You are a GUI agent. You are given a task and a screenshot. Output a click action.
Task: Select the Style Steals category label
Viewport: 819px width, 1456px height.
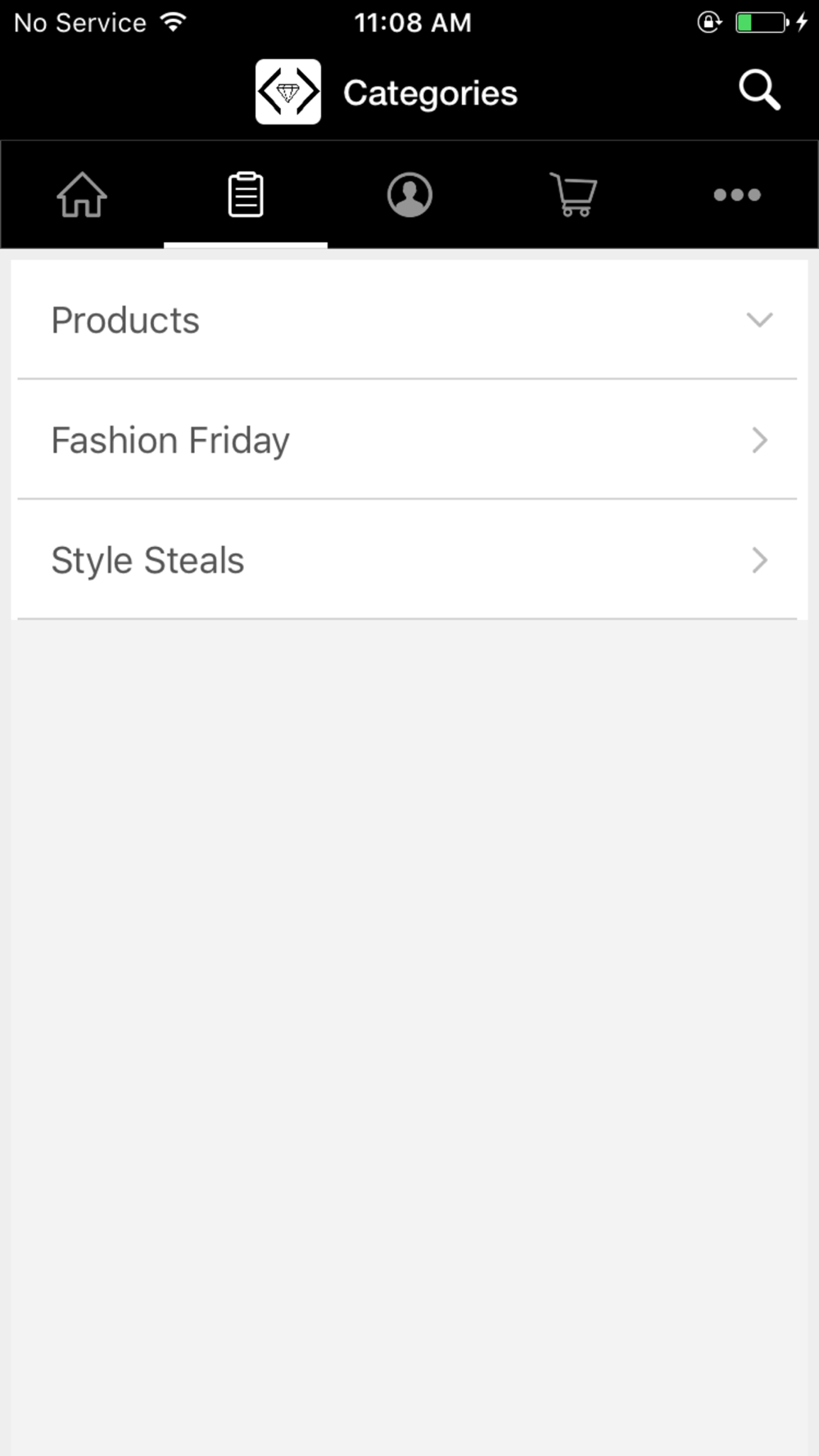[147, 561]
